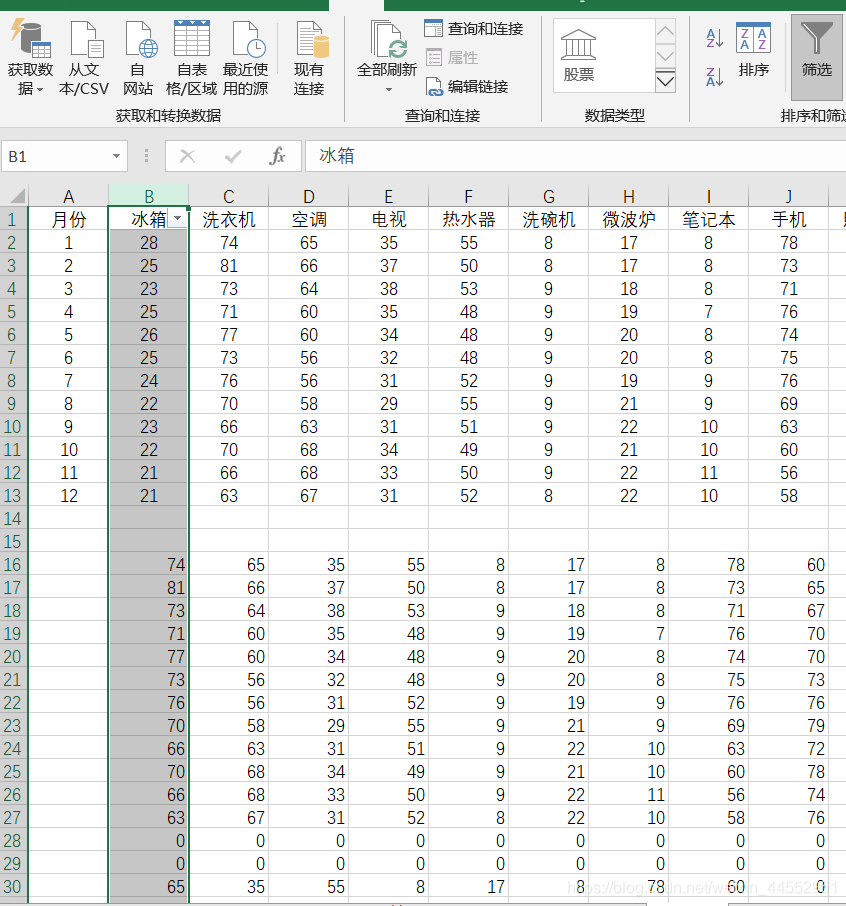Click the 属性 (Properties) button
Image resolution: width=846 pixels, height=906 pixels.
pos(452,58)
